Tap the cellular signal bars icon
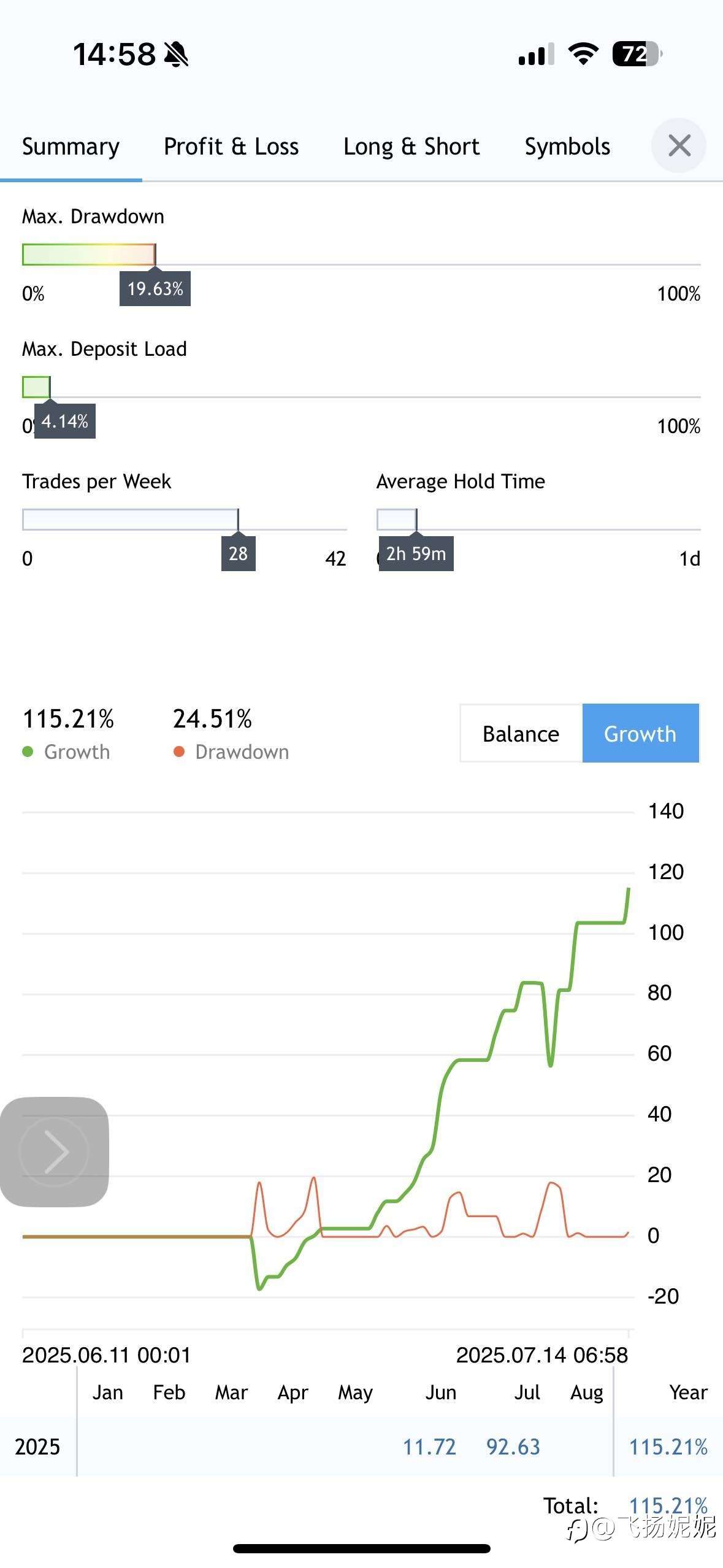 (x=536, y=54)
